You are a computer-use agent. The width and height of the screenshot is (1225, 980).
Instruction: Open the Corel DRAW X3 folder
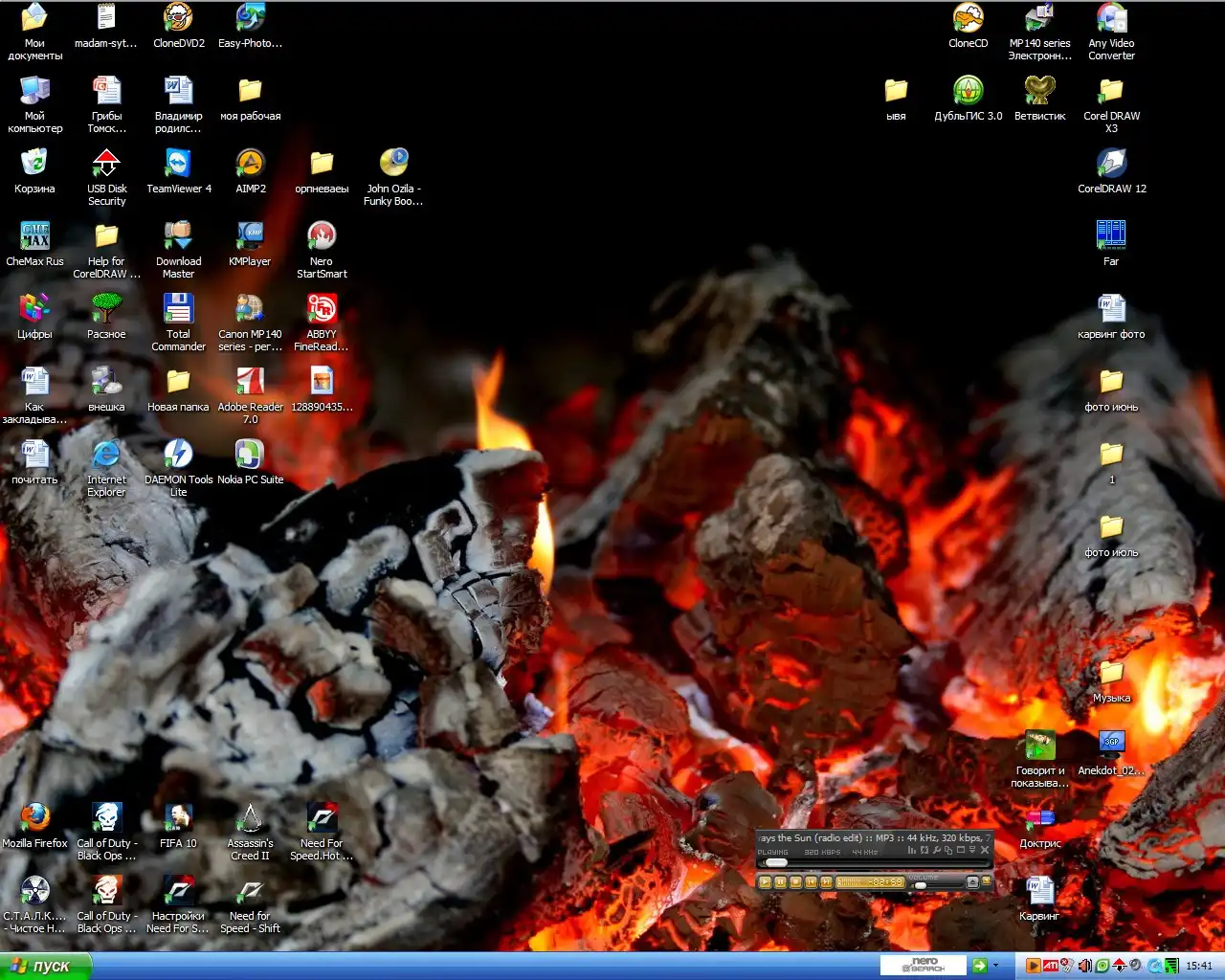click(x=1111, y=90)
